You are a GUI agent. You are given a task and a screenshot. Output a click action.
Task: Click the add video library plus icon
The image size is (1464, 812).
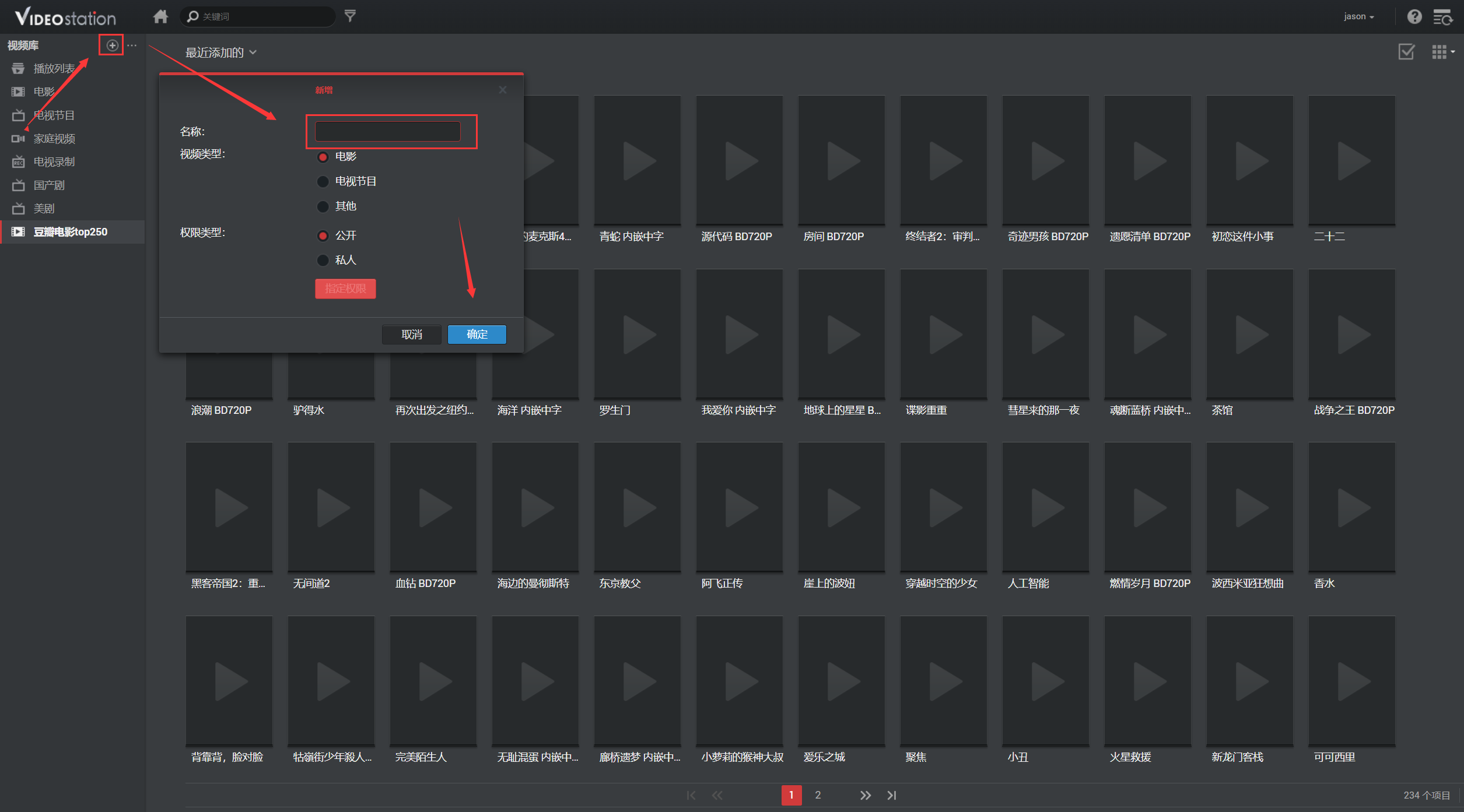point(112,45)
